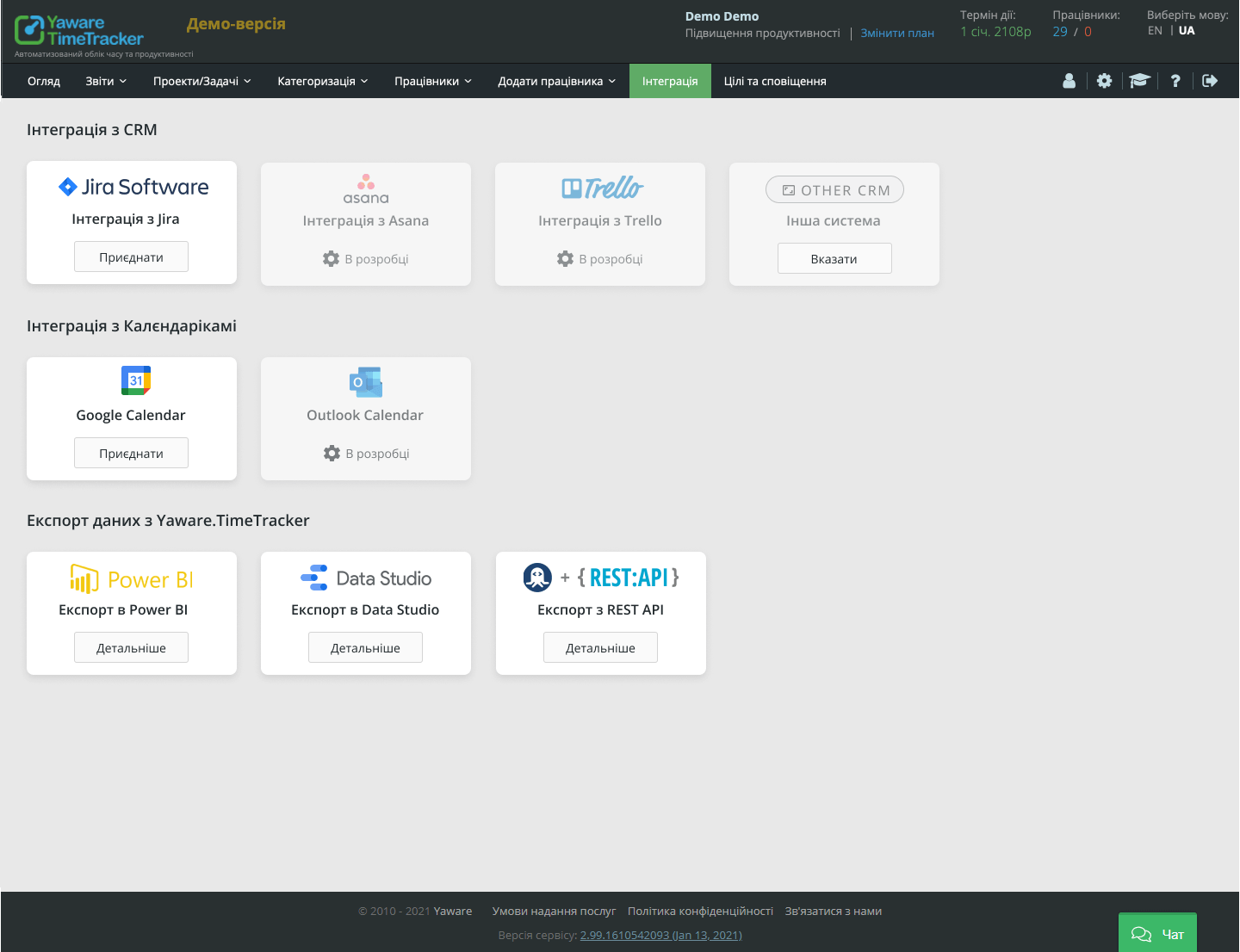Open the Проекти/Задачі dropdown
Screen dimensions: 1240x952
[201, 80]
